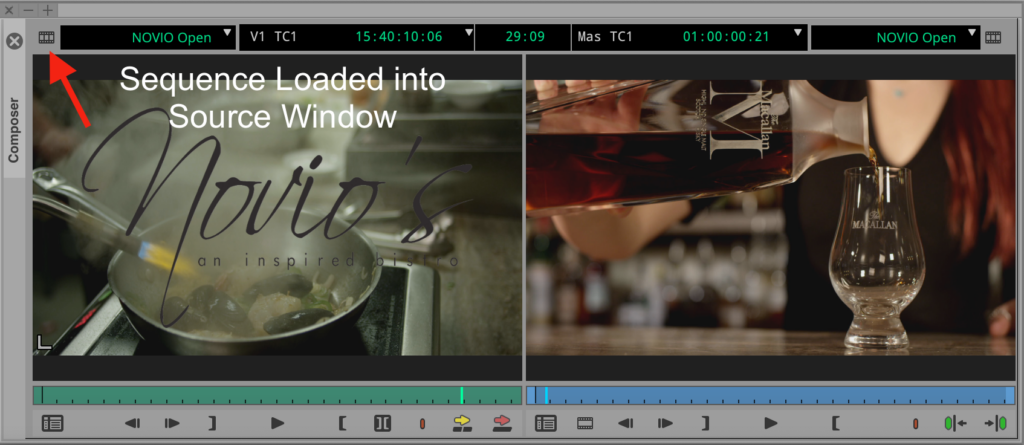
Task: Open the Mas TC1 tracking information menu
Action: (x=690, y=37)
